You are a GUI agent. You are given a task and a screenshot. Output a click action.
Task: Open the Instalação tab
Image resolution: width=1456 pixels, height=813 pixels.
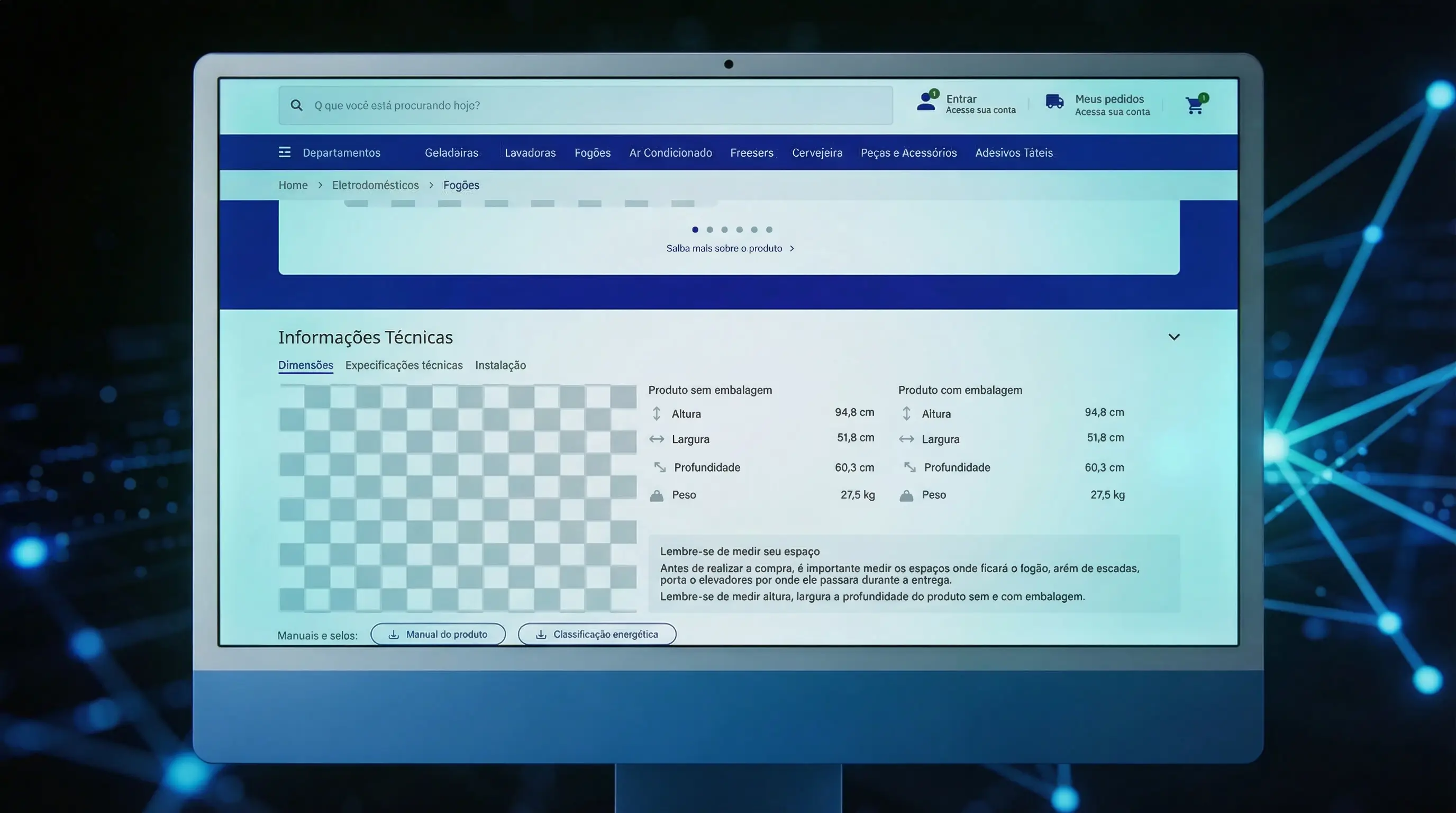pyautogui.click(x=500, y=365)
